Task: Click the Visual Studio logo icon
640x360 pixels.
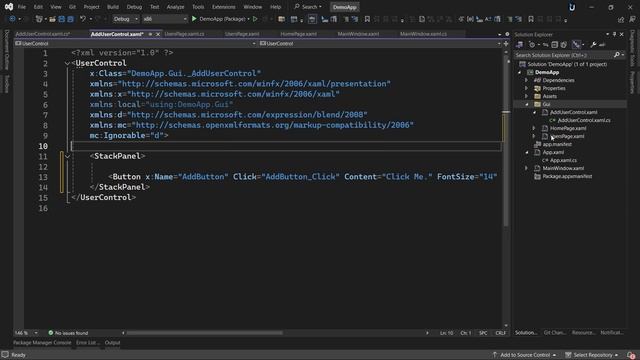Action: pos(9,7)
